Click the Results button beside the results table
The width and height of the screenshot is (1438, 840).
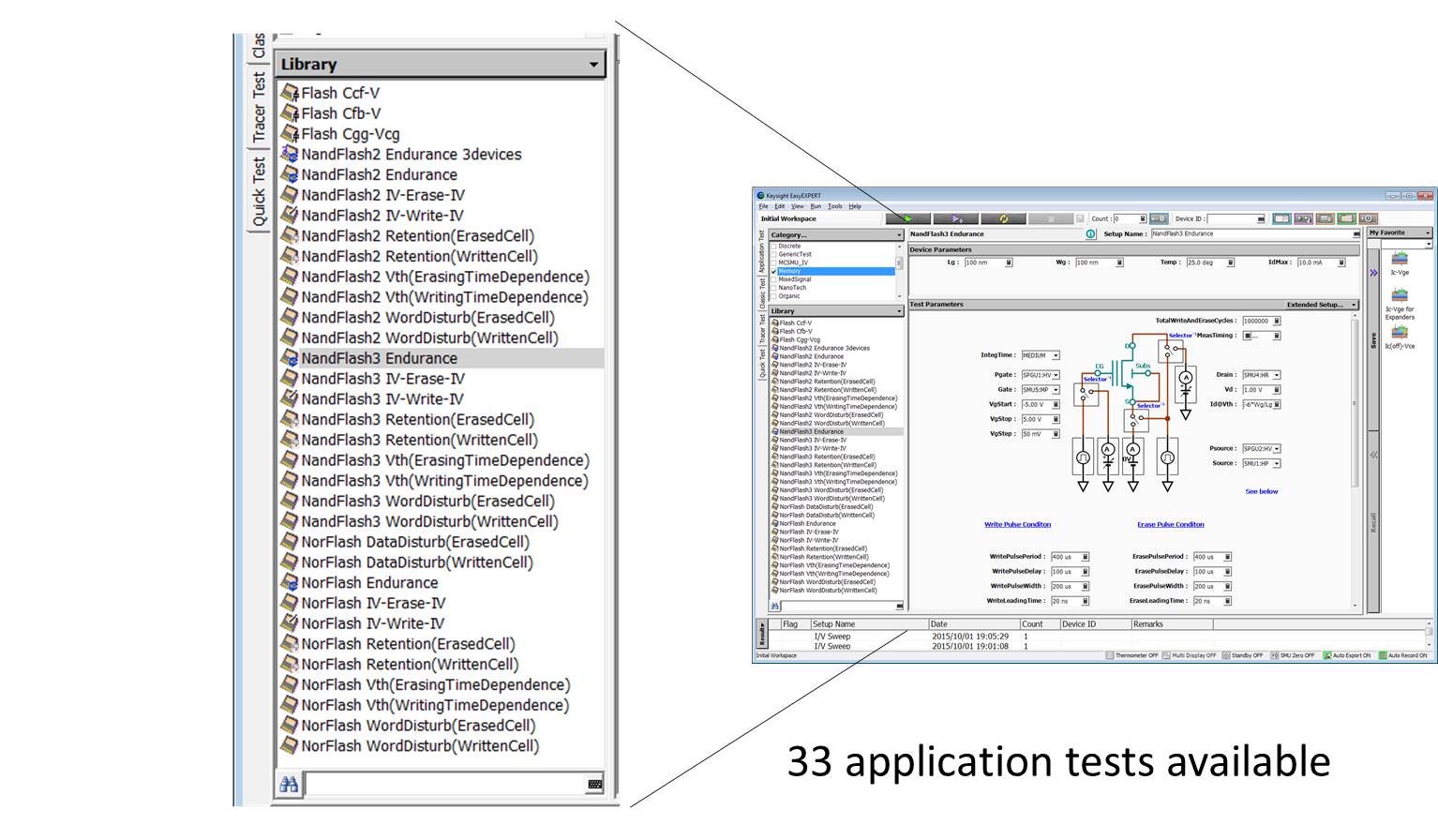coord(761,635)
